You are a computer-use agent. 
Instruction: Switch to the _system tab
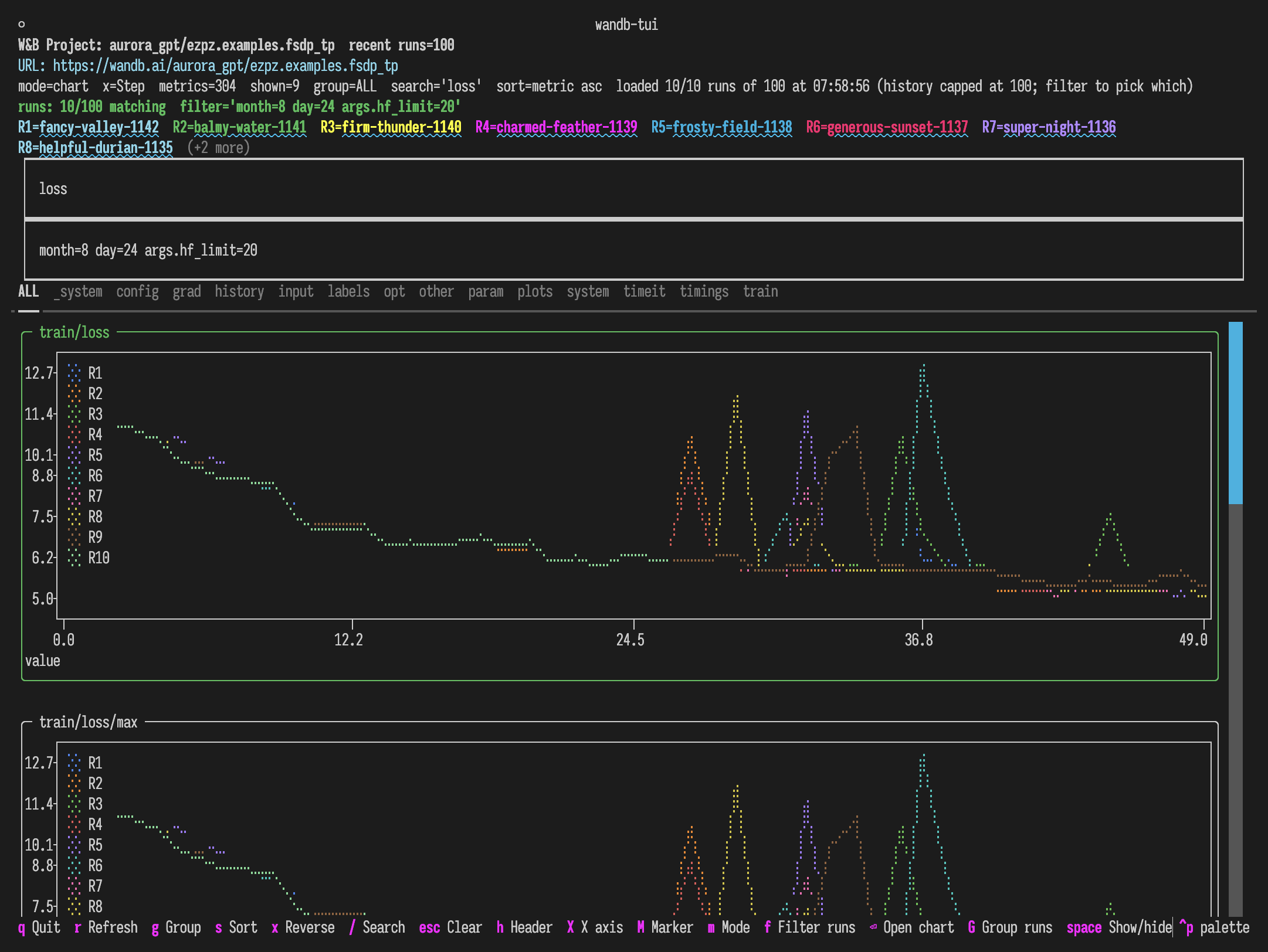click(x=77, y=291)
